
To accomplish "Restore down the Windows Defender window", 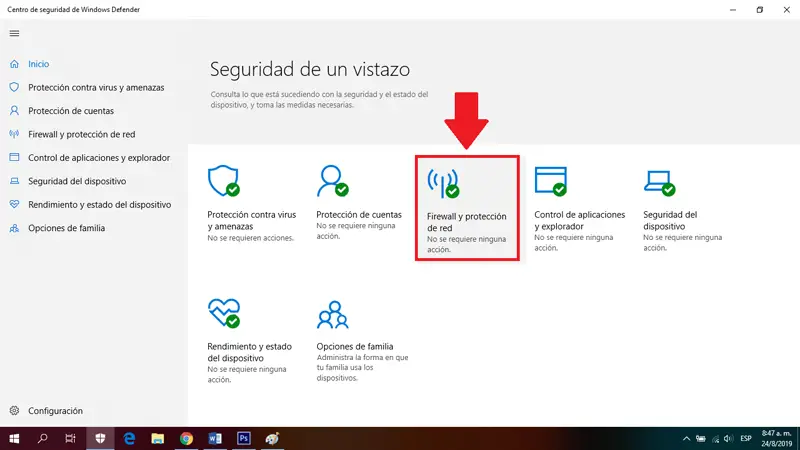I will pos(760,10).
